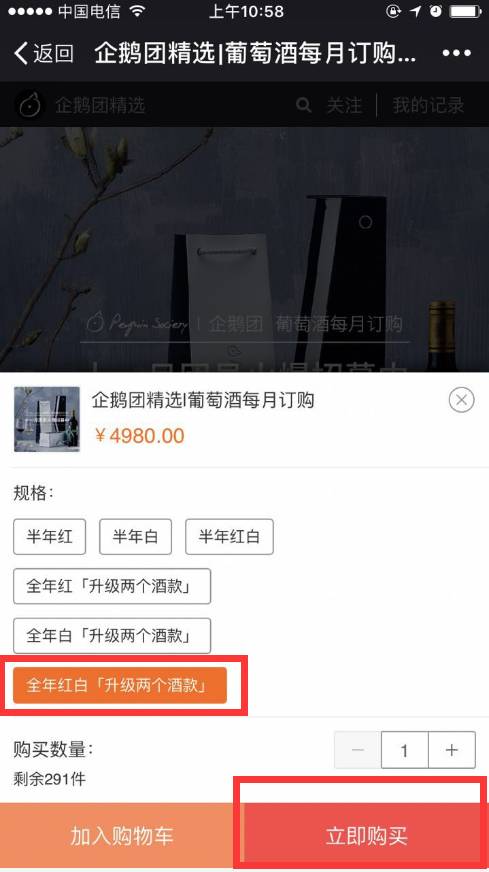
Task: Tap the 立即购买 buy now button
Action: point(367,836)
